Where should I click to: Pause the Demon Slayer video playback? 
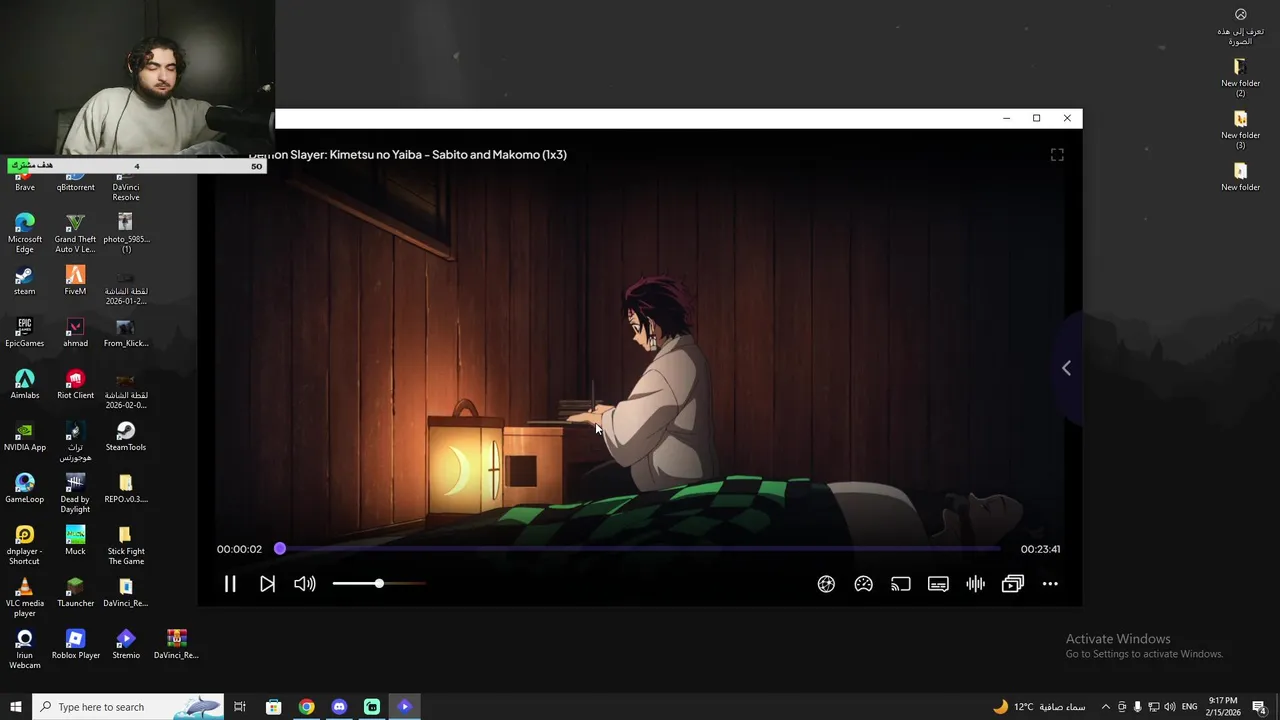[x=230, y=584]
